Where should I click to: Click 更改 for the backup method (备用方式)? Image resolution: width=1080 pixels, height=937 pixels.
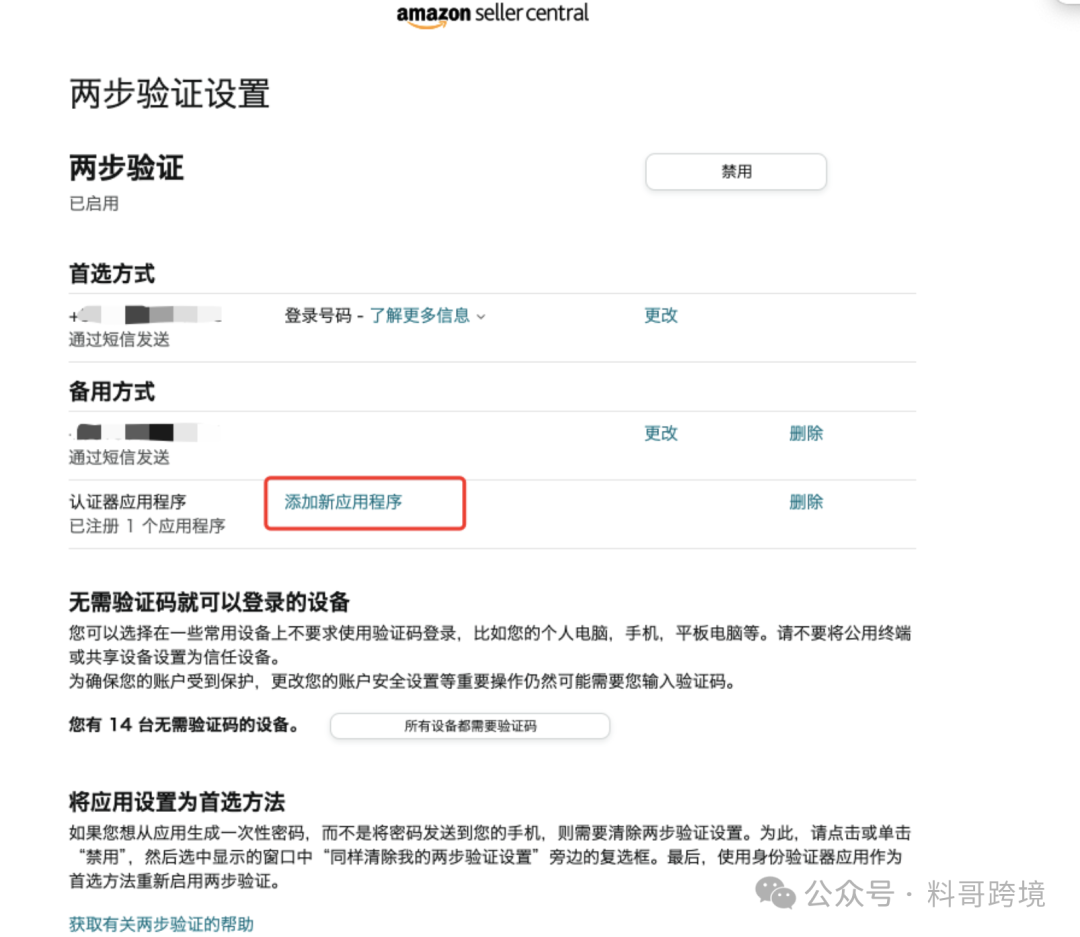[x=661, y=433]
